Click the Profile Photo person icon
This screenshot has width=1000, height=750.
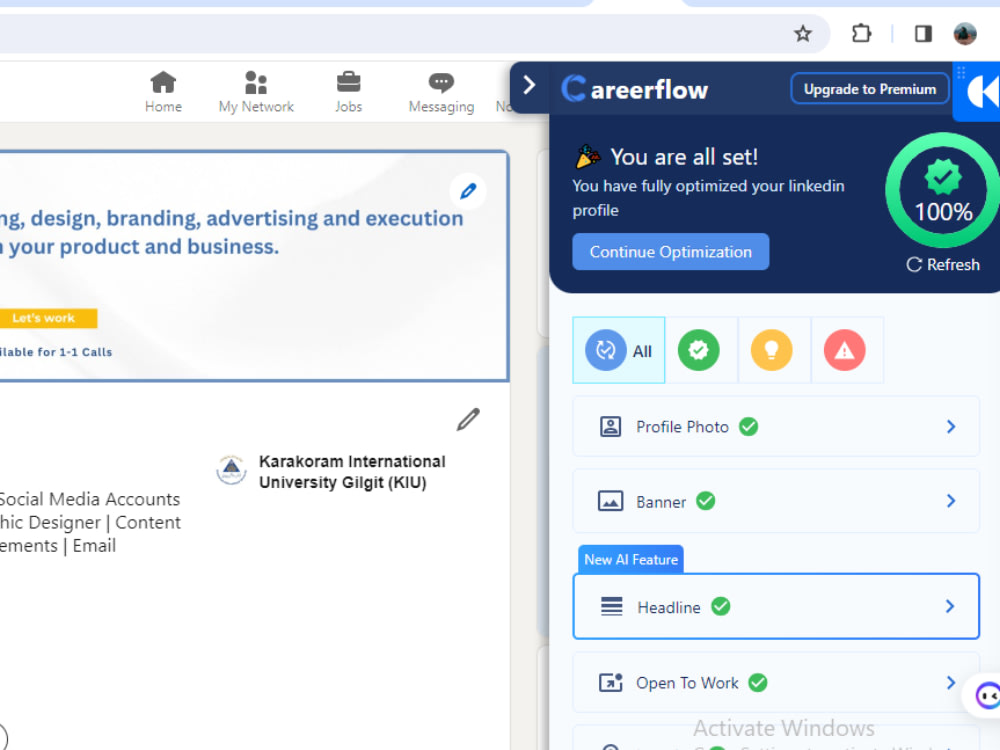pyautogui.click(x=610, y=427)
